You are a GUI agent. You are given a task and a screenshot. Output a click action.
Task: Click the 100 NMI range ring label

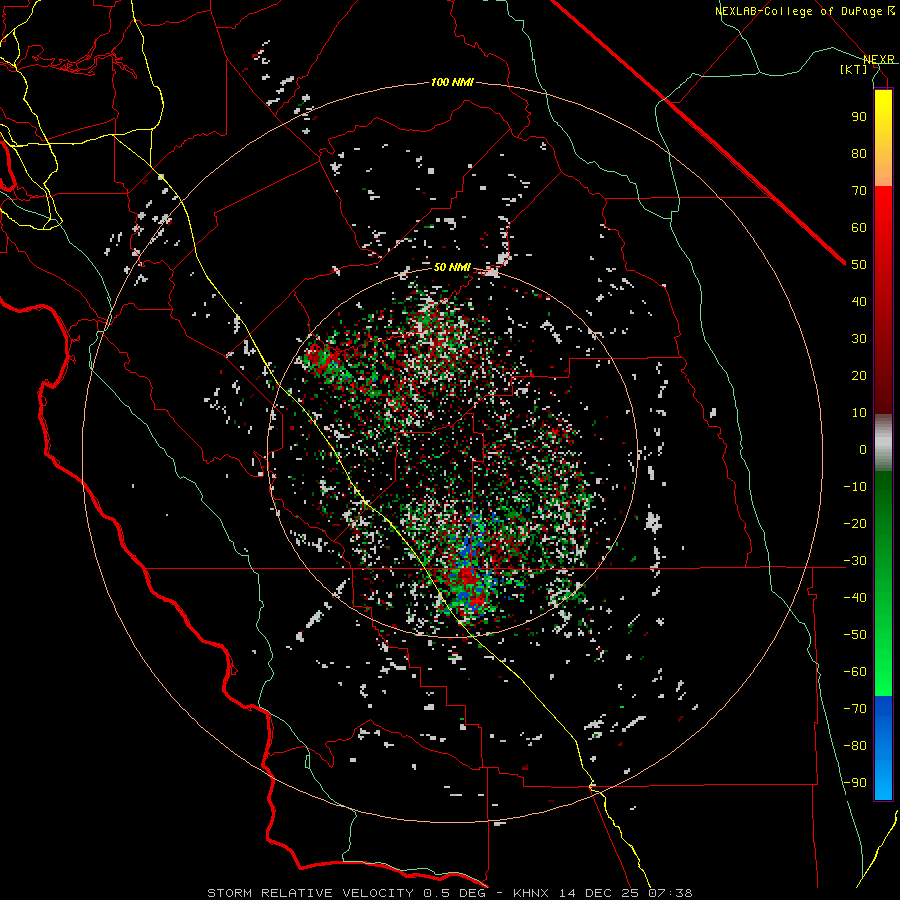point(452,83)
